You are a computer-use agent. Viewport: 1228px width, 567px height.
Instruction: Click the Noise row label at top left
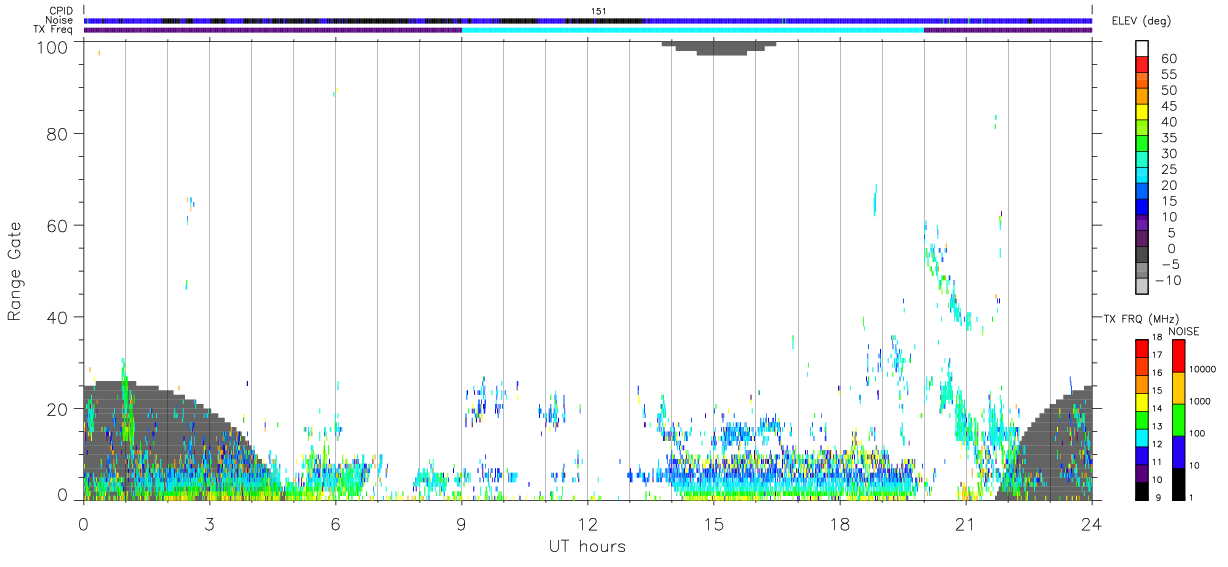pyautogui.click(x=60, y=20)
